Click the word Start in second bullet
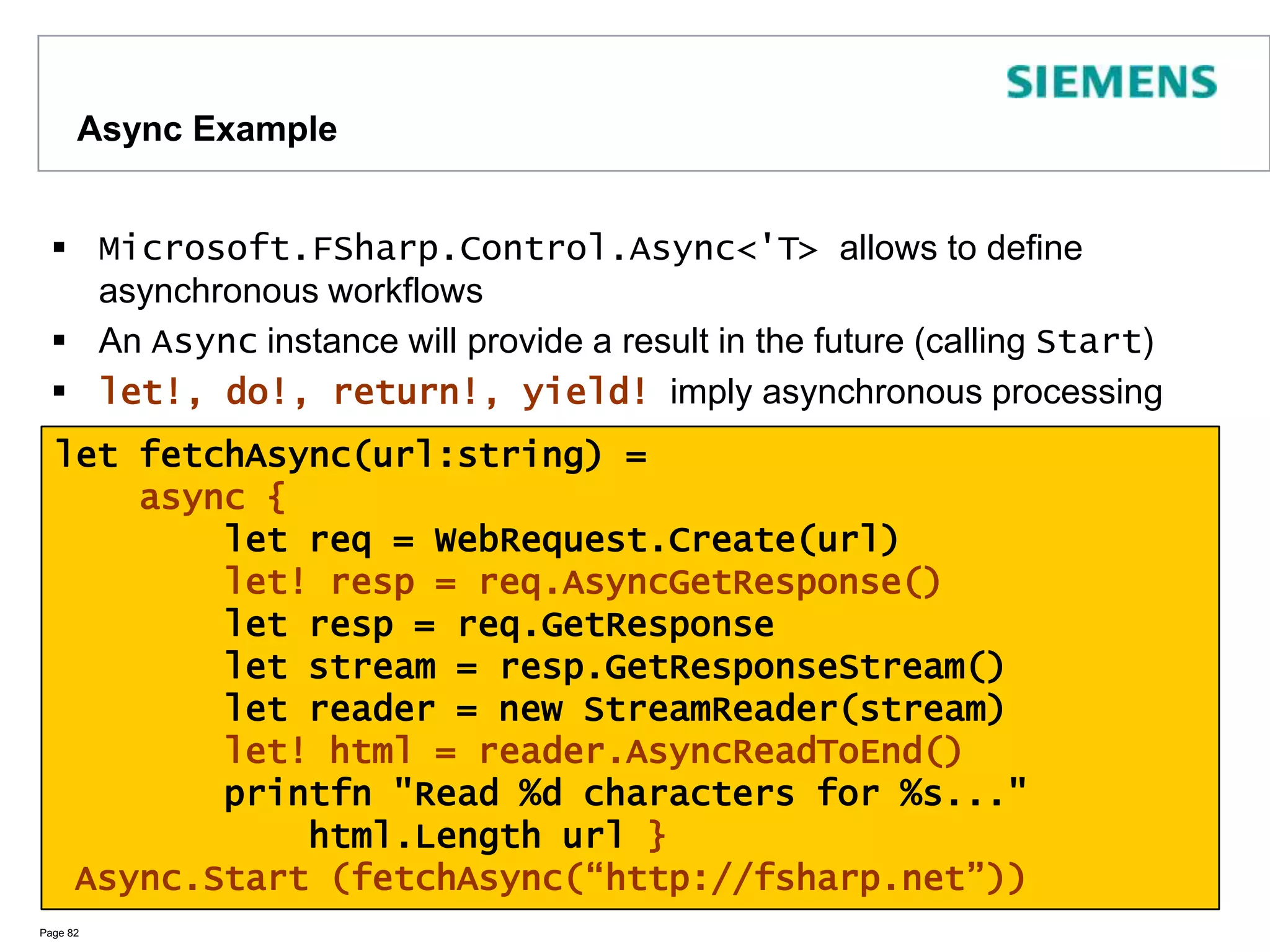The height and width of the screenshot is (952, 1270). [1088, 342]
